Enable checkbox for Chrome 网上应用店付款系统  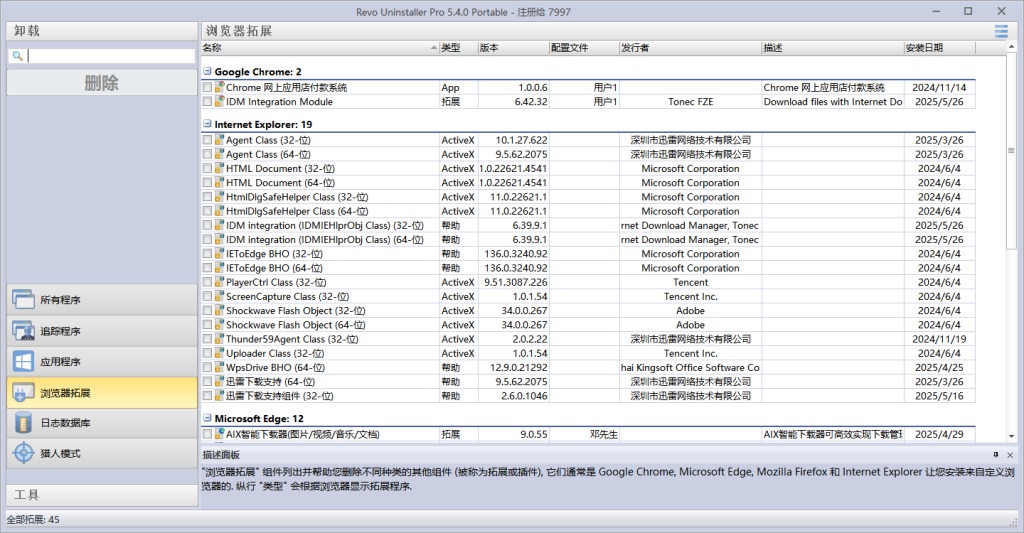tap(207, 88)
